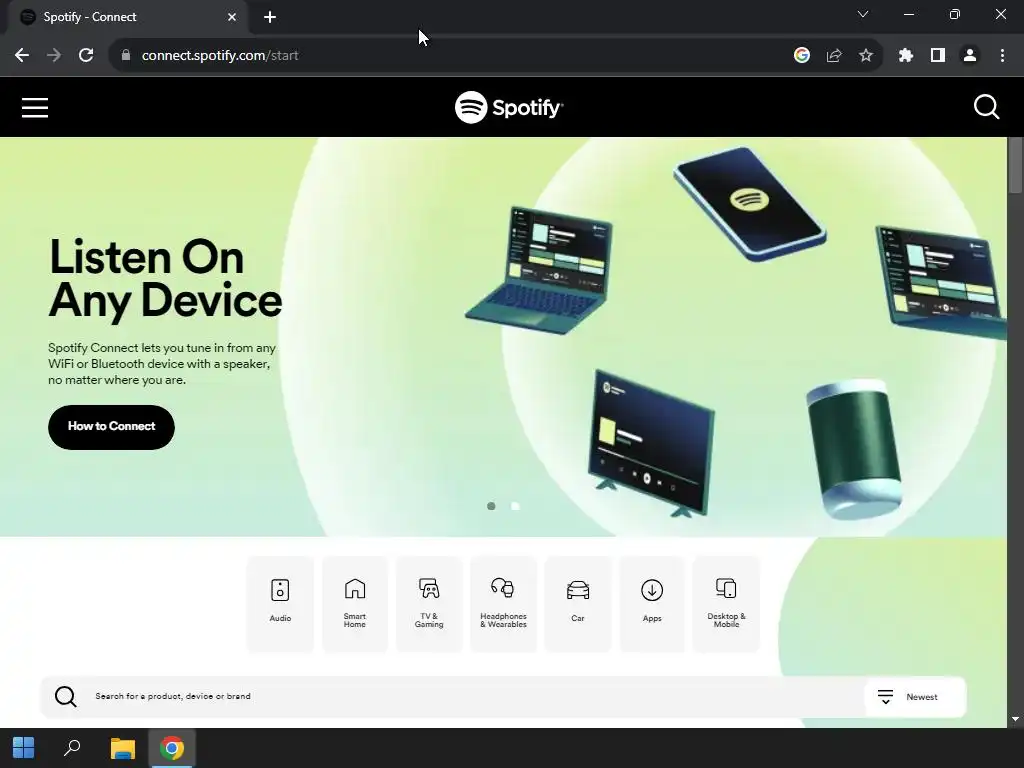Show the second carousel slide dot
This screenshot has width=1024, height=768.
515,506
